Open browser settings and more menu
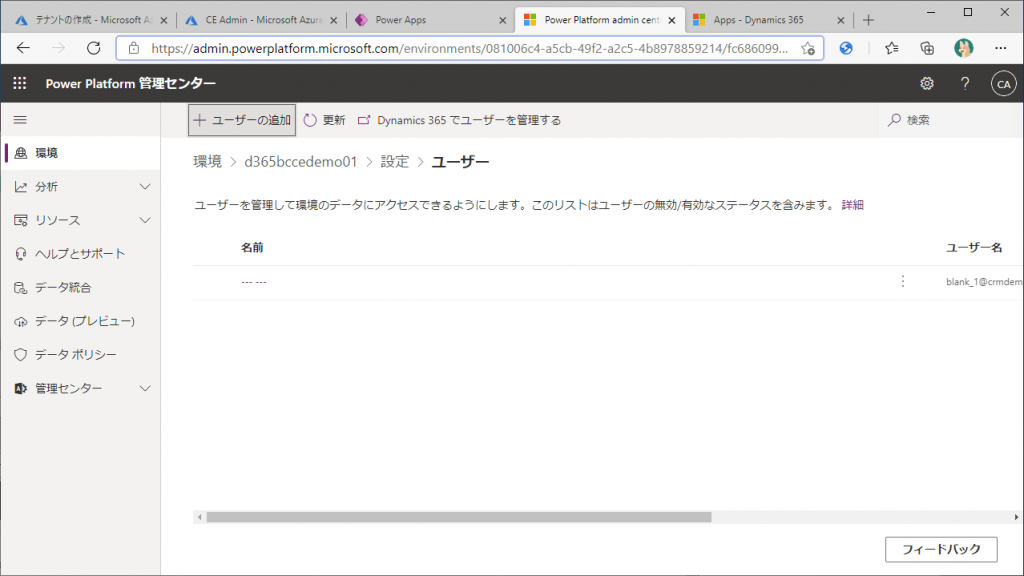 click(1000, 48)
